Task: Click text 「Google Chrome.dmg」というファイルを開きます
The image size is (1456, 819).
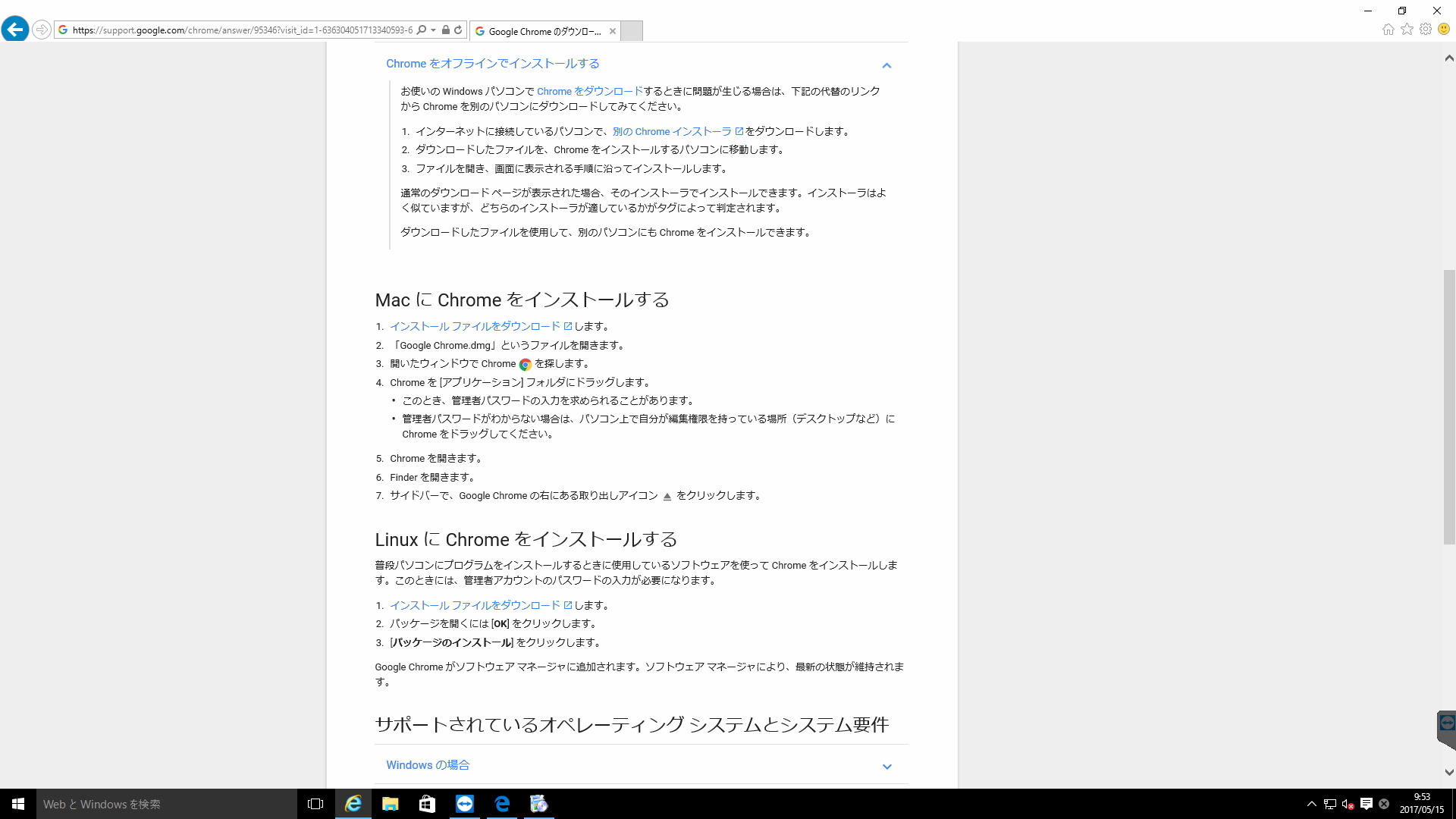Action: [509, 345]
